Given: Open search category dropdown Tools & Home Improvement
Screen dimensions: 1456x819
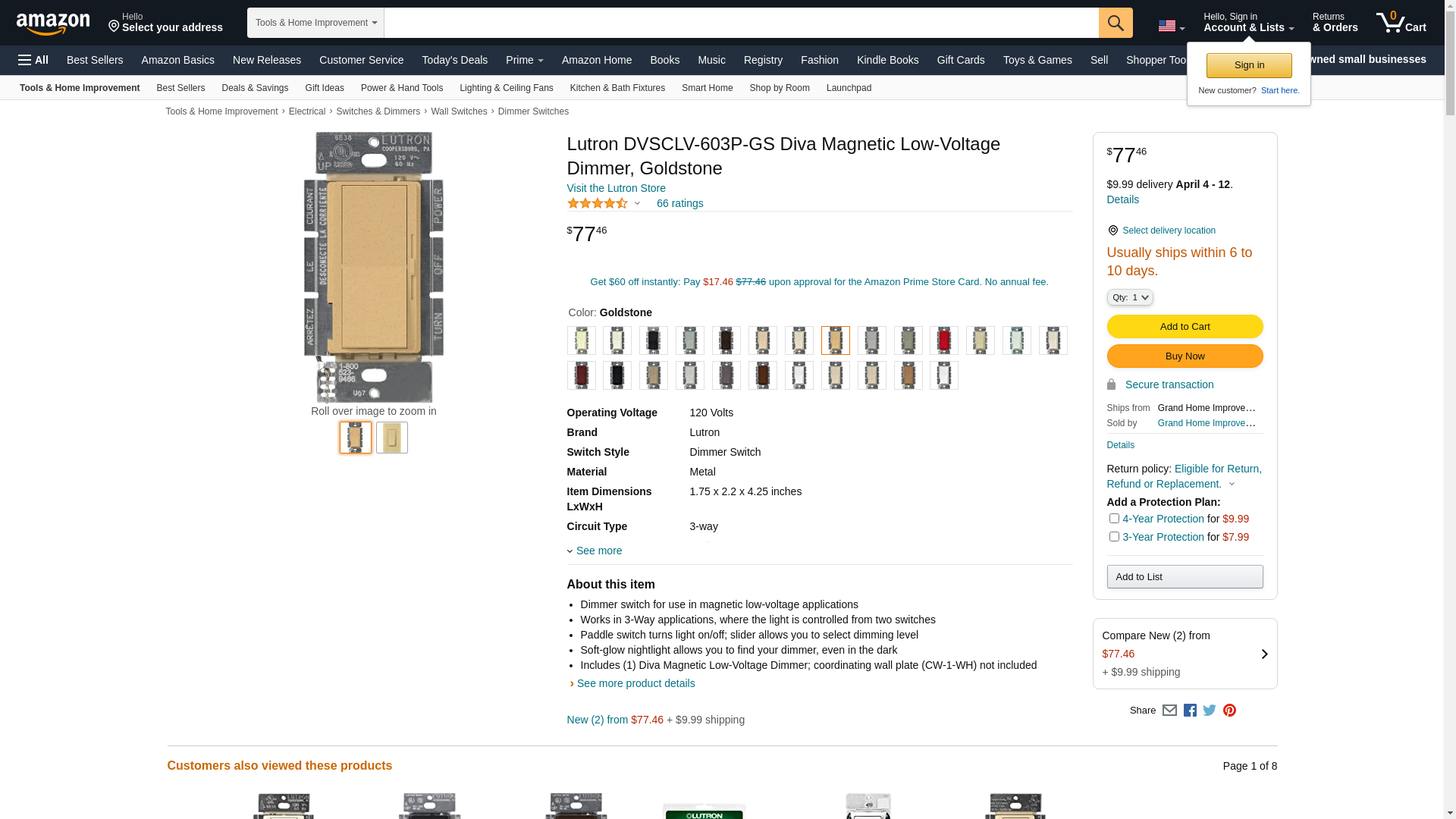Looking at the screenshot, I should (x=315, y=23).
